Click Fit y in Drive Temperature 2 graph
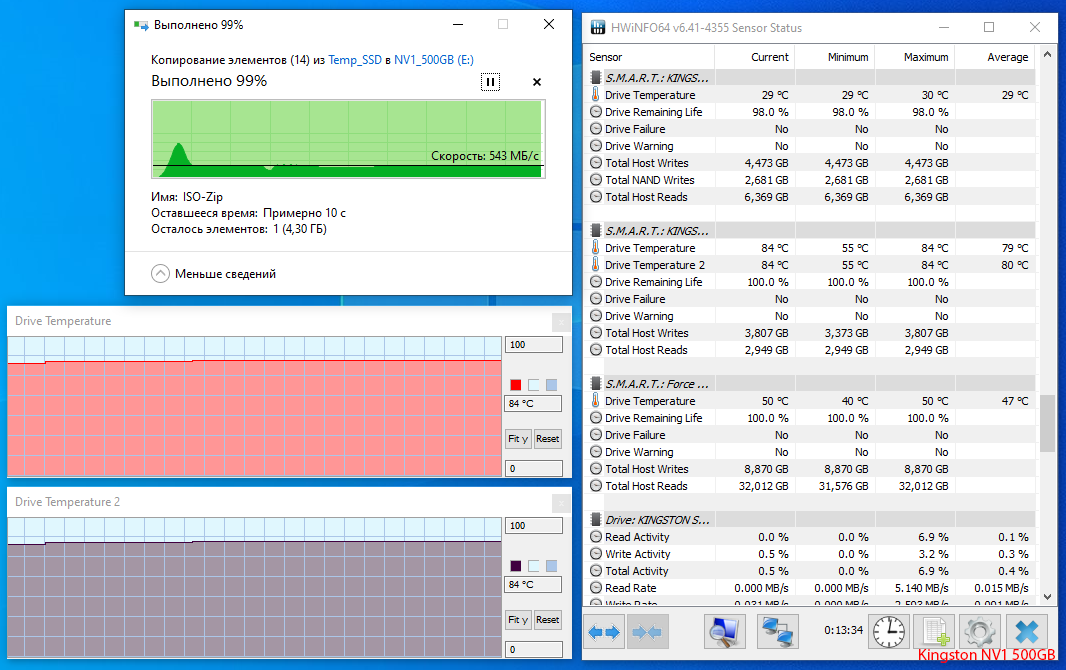1066x670 pixels. pos(518,620)
